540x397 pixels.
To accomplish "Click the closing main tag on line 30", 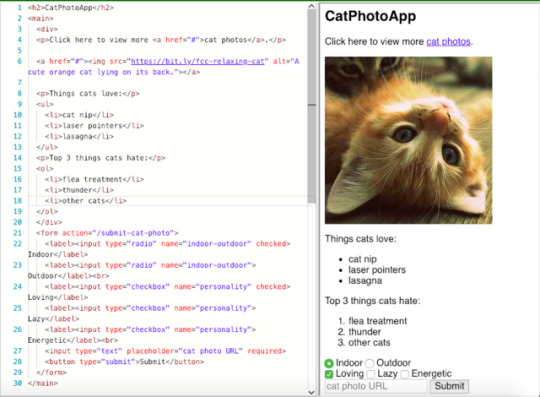I will [43, 383].
